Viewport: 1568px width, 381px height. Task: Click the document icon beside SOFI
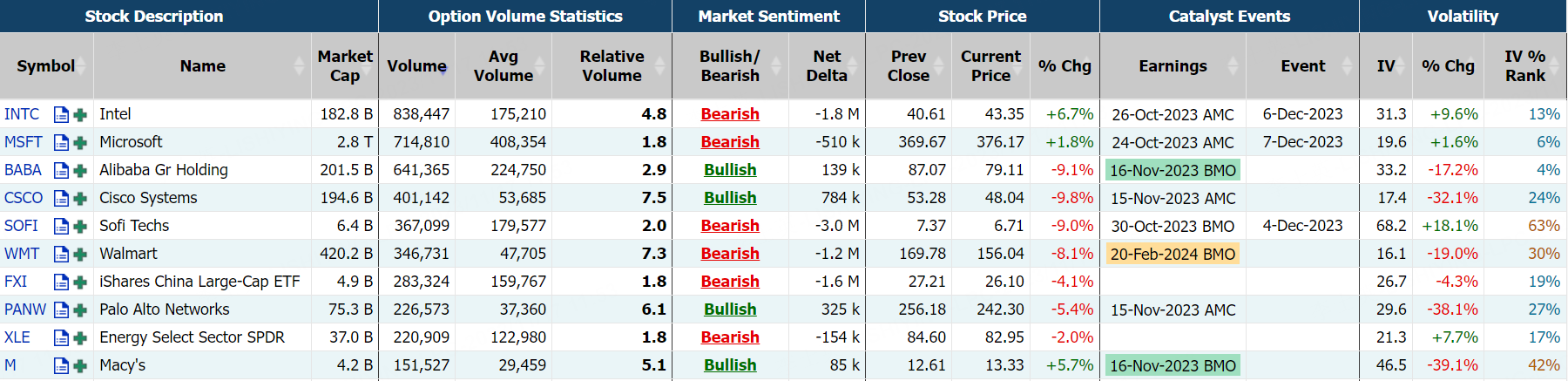(61, 227)
